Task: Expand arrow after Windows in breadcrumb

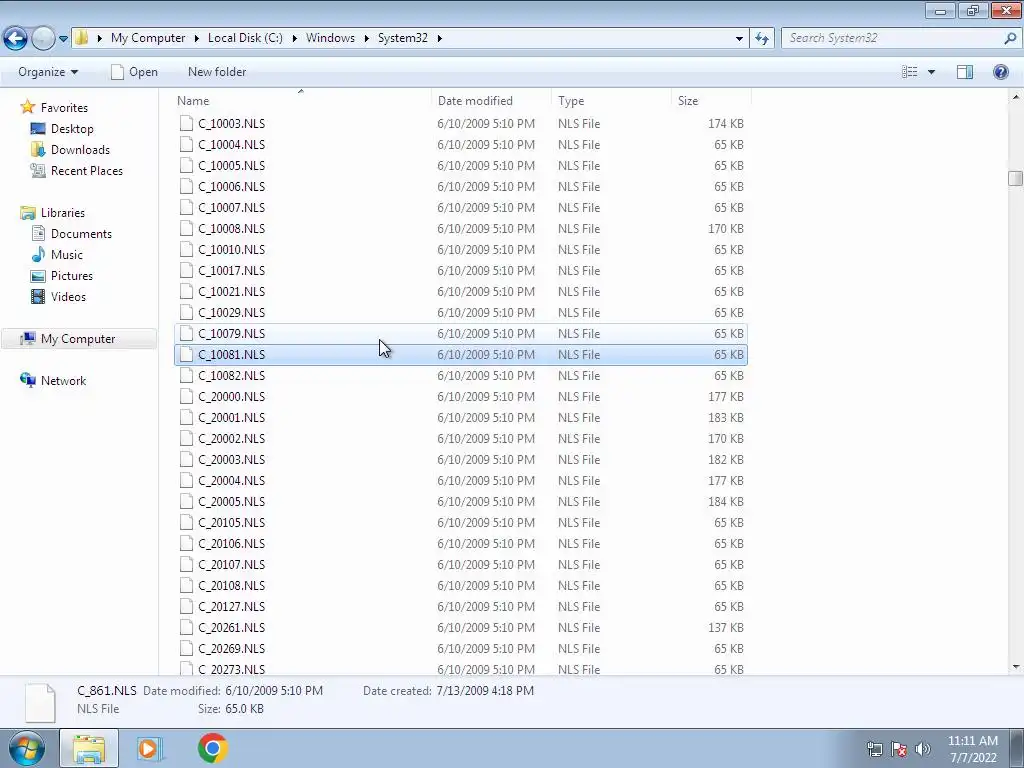Action: [x=366, y=38]
